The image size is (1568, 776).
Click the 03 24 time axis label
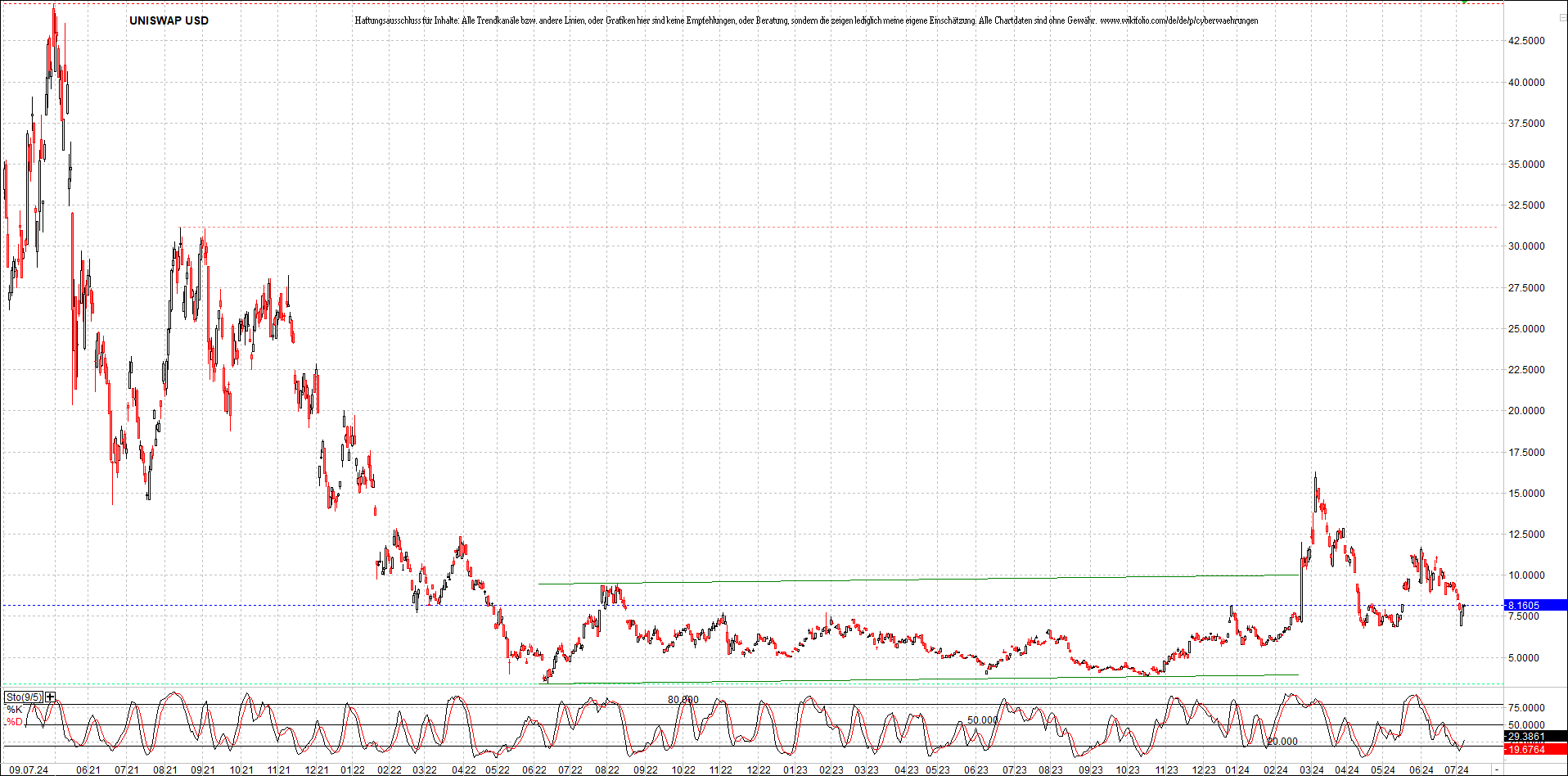(x=1312, y=770)
